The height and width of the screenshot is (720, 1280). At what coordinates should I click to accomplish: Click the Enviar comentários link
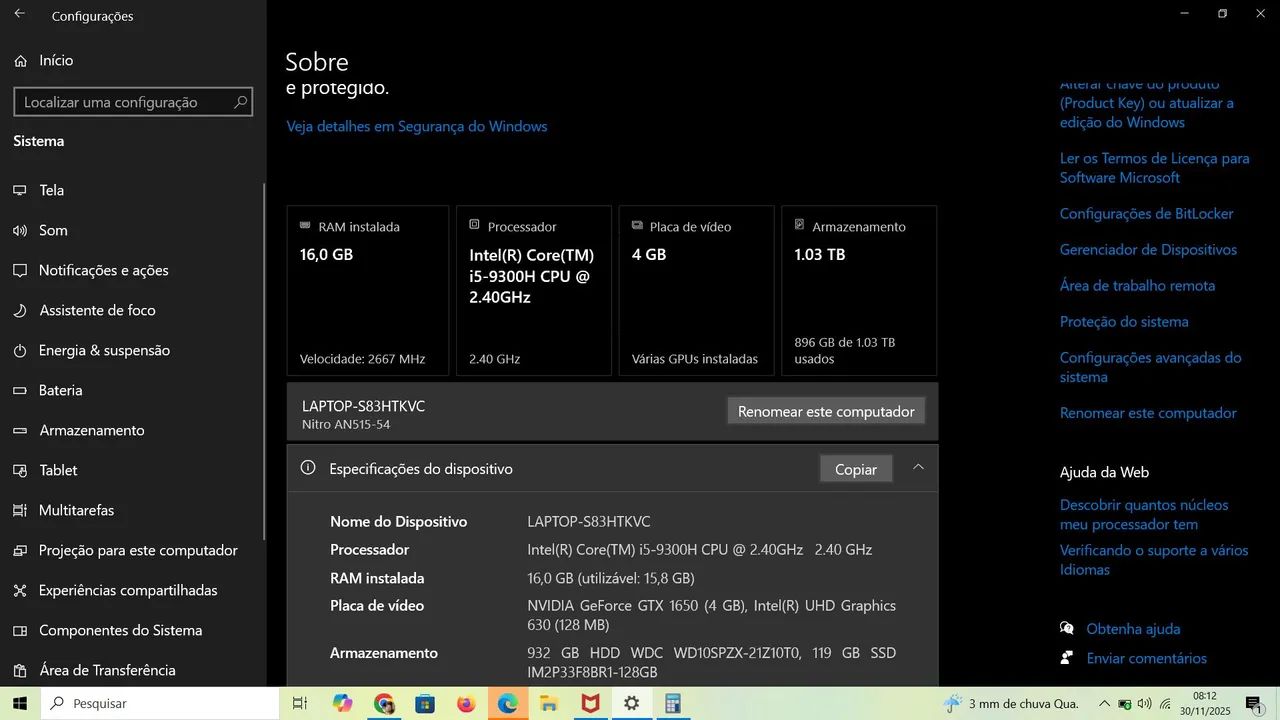pos(1147,658)
